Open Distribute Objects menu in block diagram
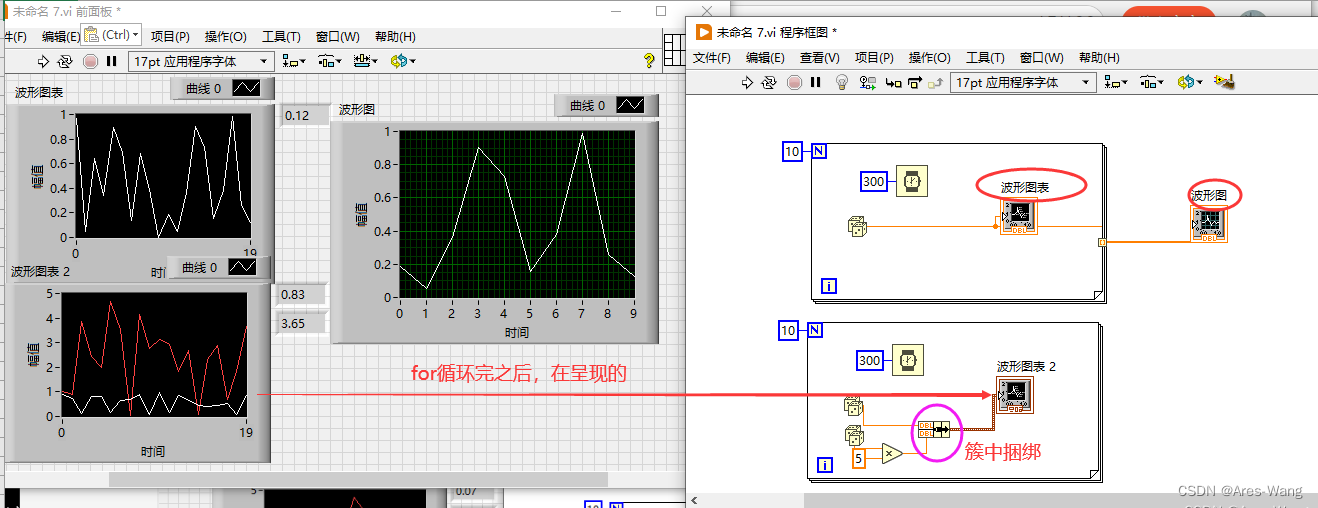 1152,83
